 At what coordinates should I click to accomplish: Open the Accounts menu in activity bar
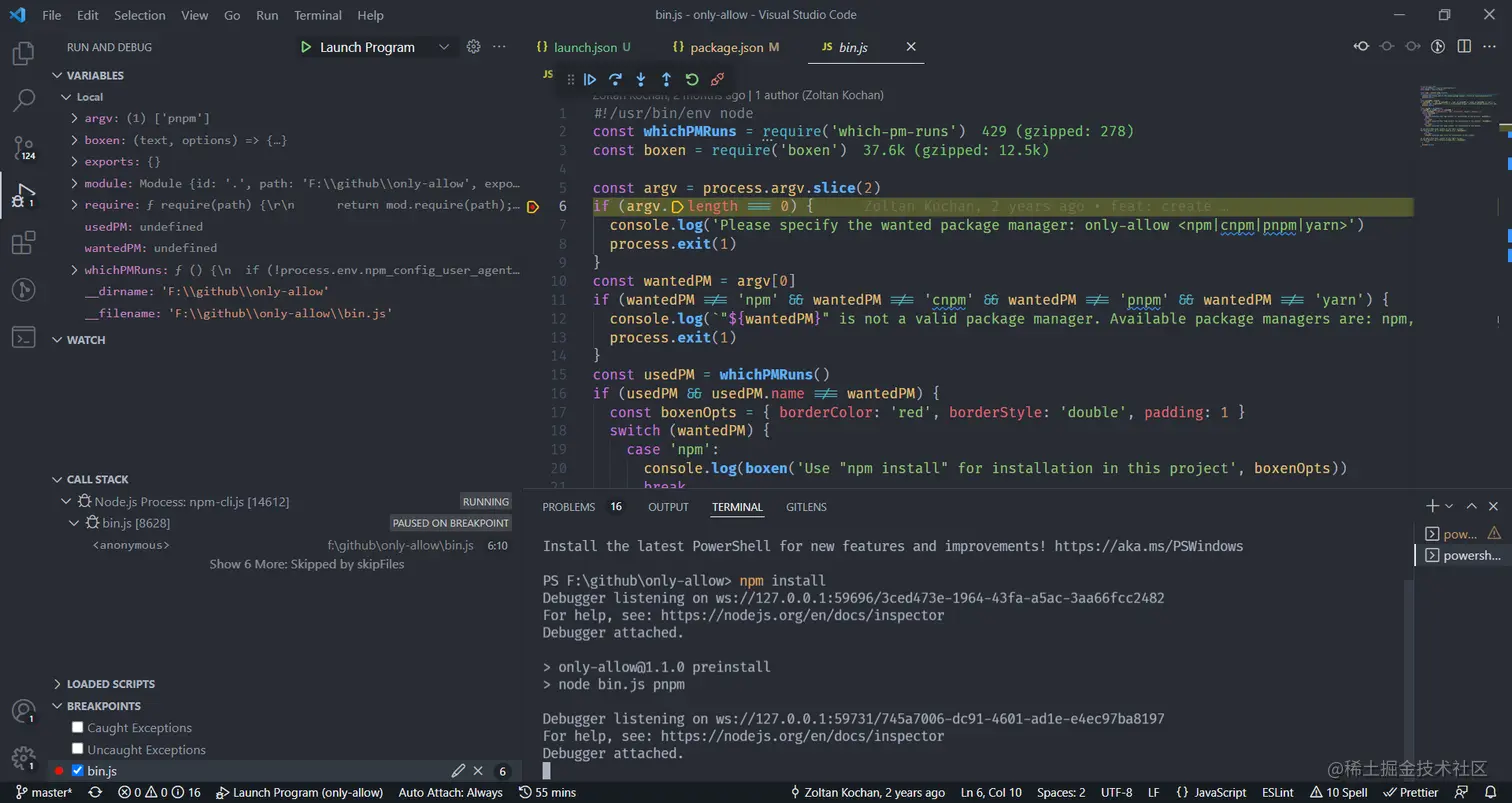23,711
